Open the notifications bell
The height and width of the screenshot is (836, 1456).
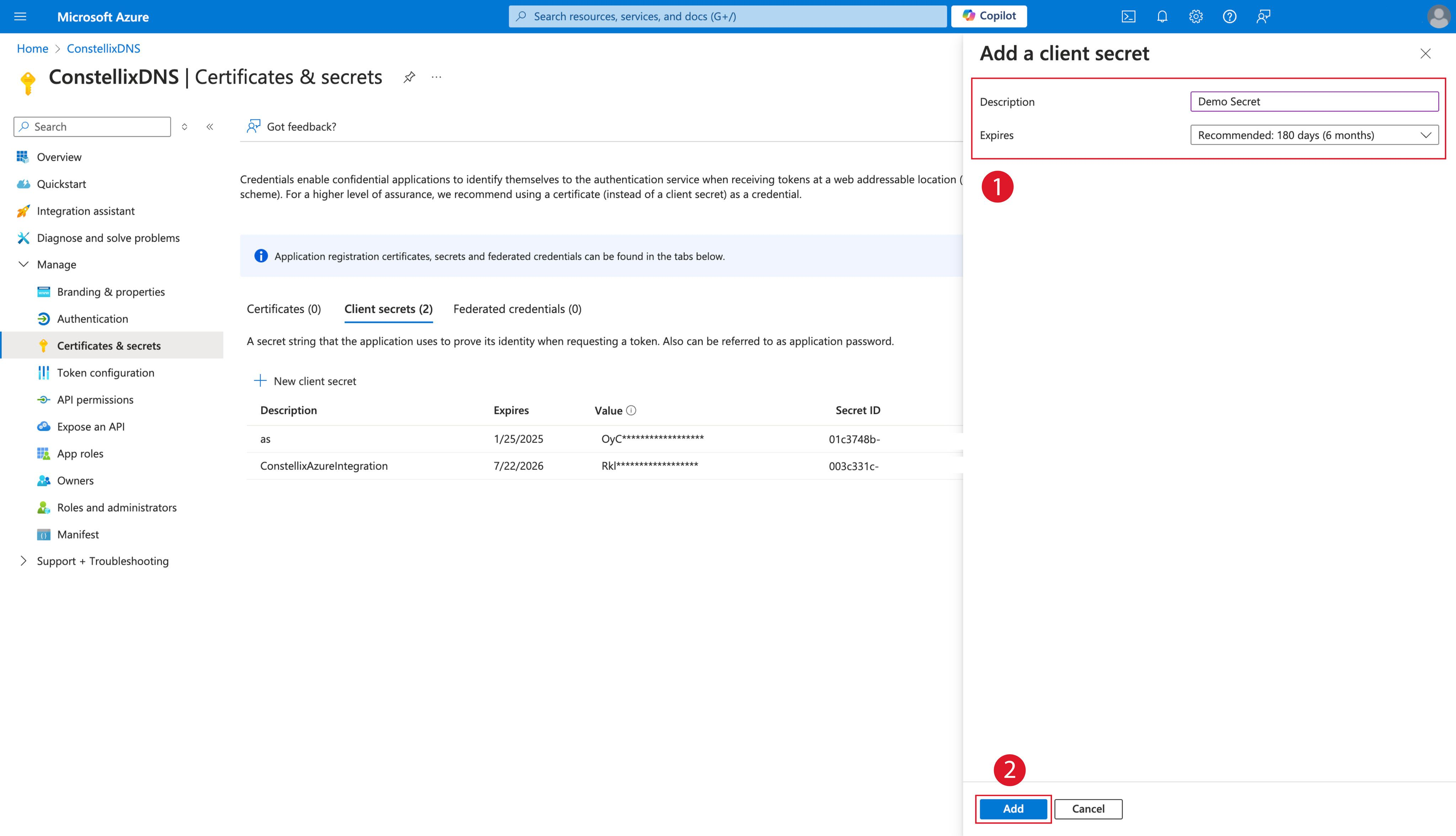(1162, 17)
